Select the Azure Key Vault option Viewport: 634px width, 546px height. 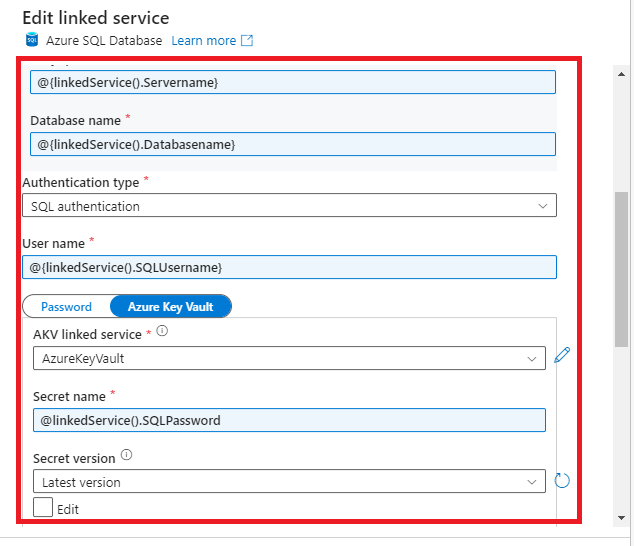tap(170, 307)
